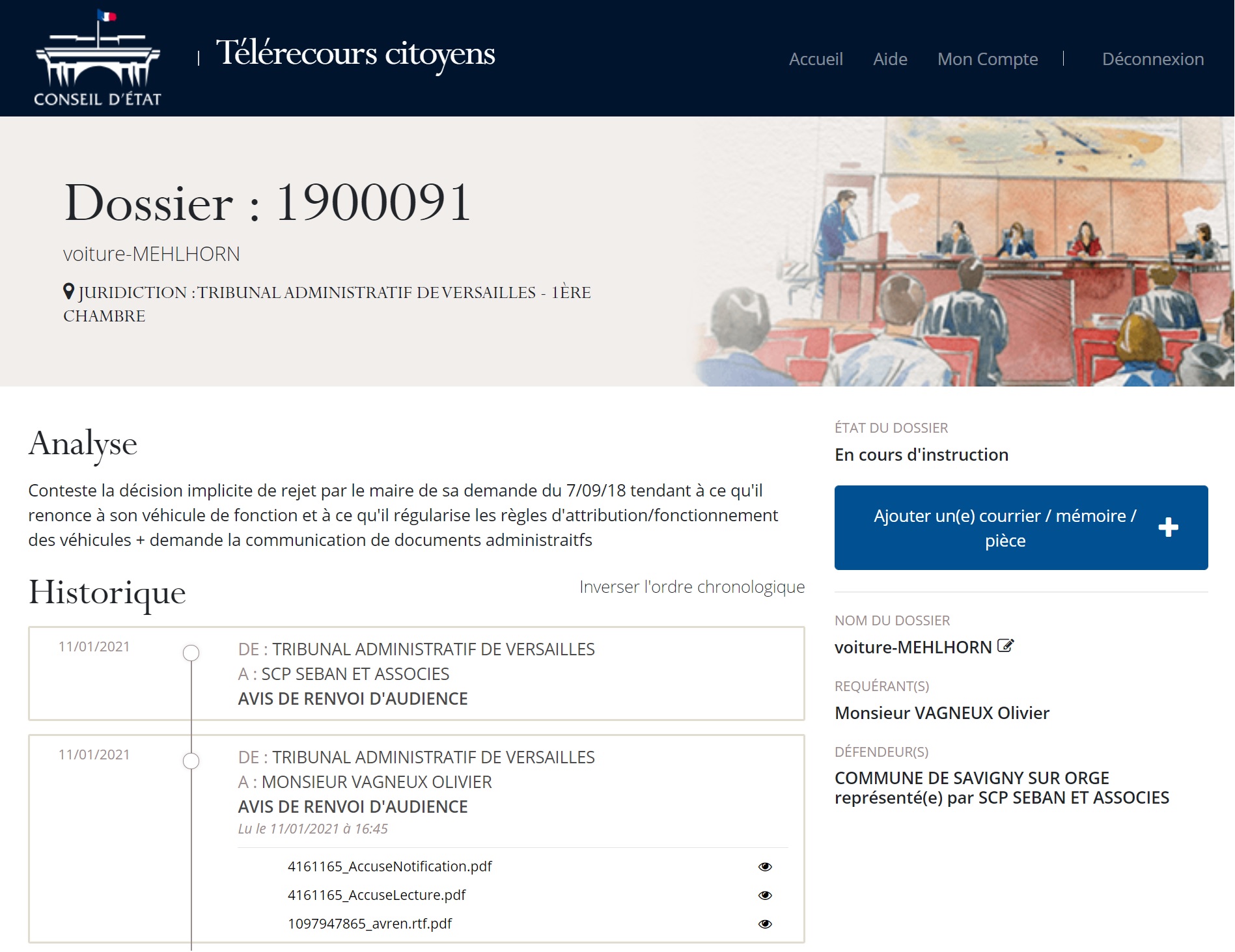Open the Aide menu item
This screenshot has height=952, width=1235.
click(x=889, y=59)
